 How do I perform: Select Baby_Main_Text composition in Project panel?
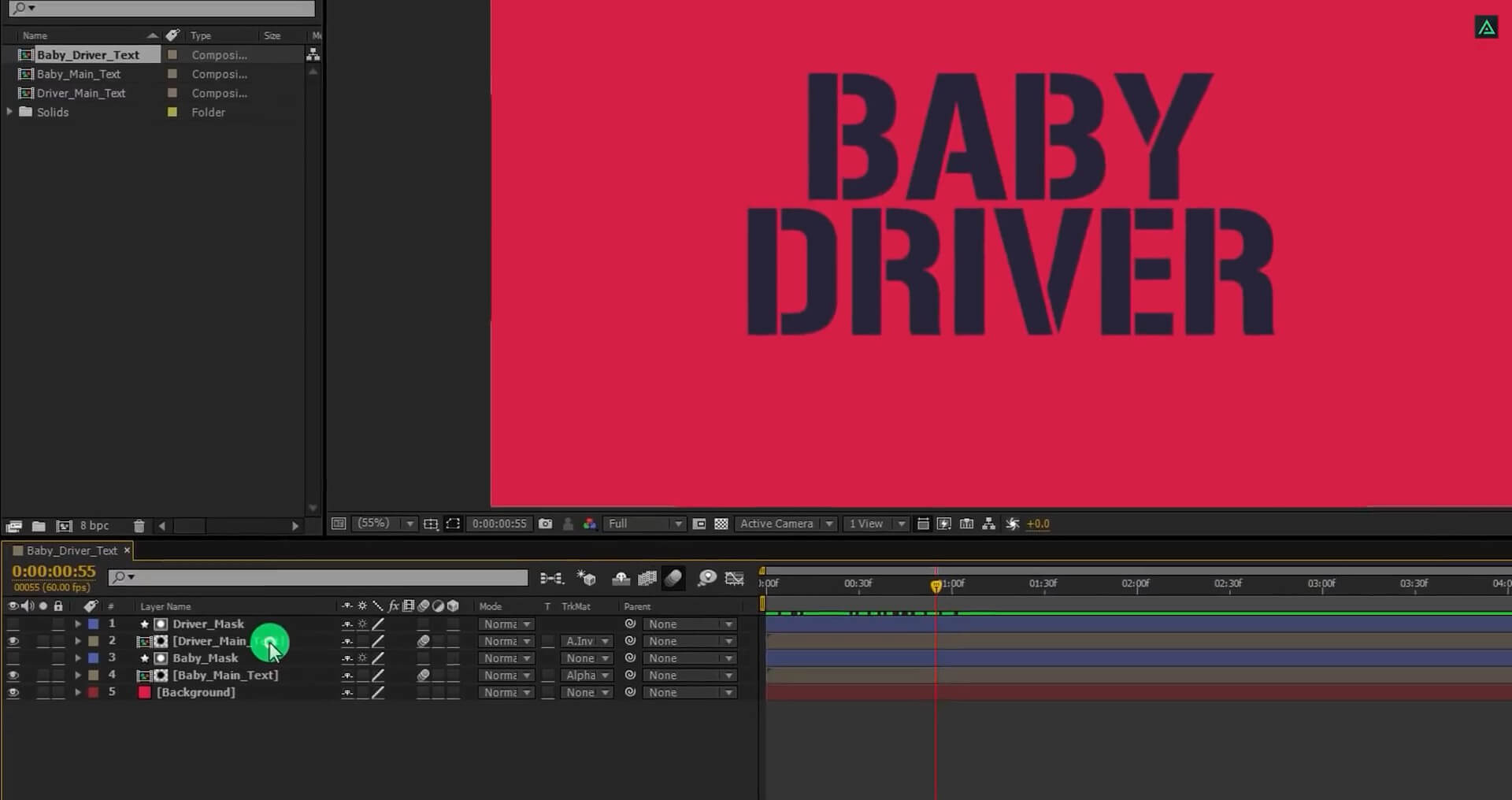78,74
